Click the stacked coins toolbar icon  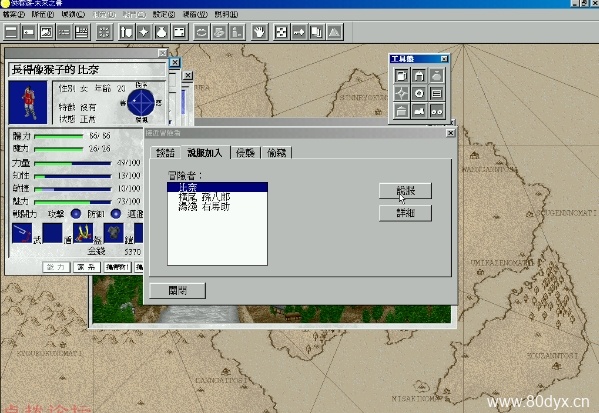219,32
